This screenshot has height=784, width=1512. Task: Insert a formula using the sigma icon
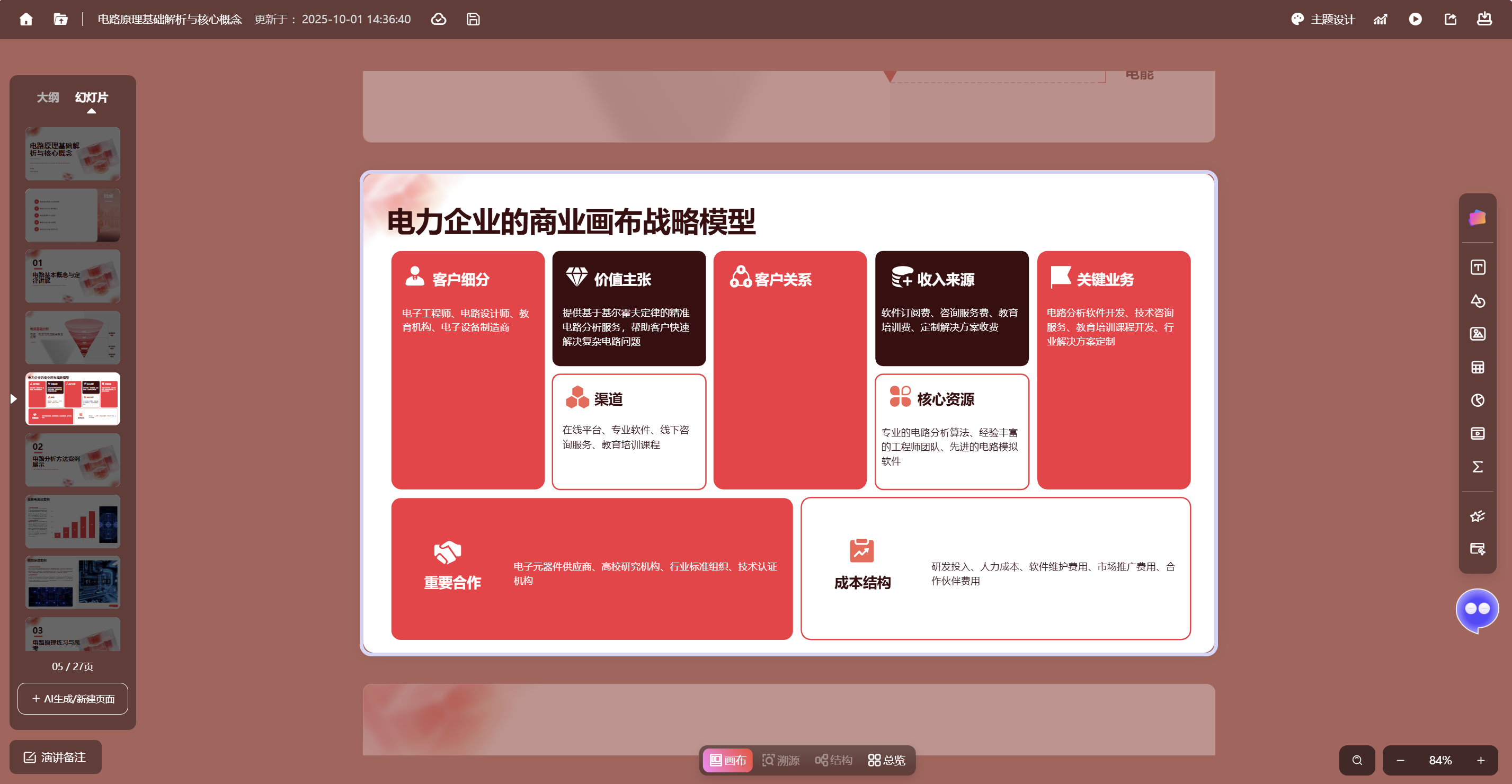click(x=1478, y=467)
